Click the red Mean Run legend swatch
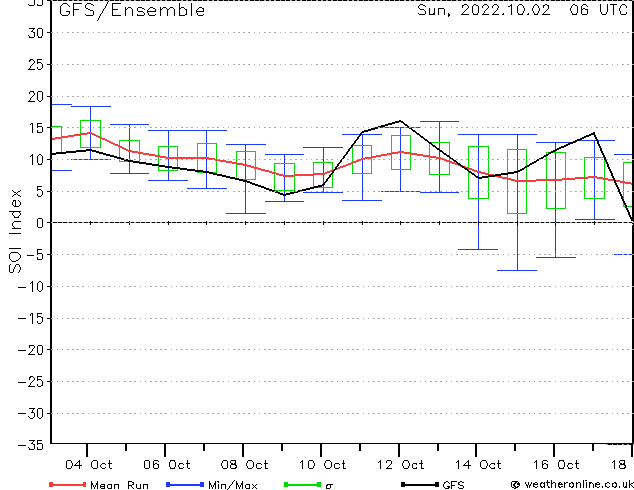Viewport: 634px width, 490px height. pos(67,484)
